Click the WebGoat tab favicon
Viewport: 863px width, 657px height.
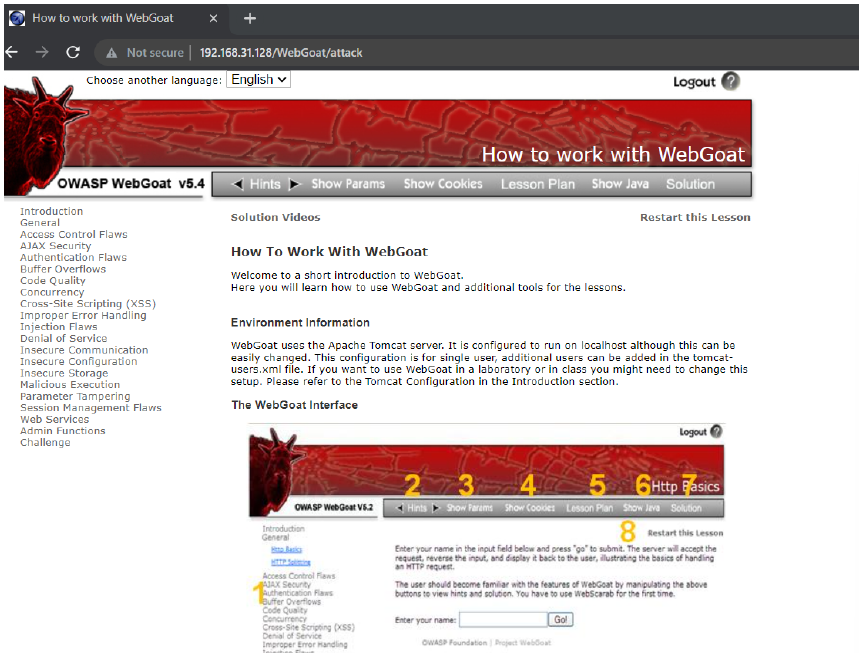click(17, 18)
